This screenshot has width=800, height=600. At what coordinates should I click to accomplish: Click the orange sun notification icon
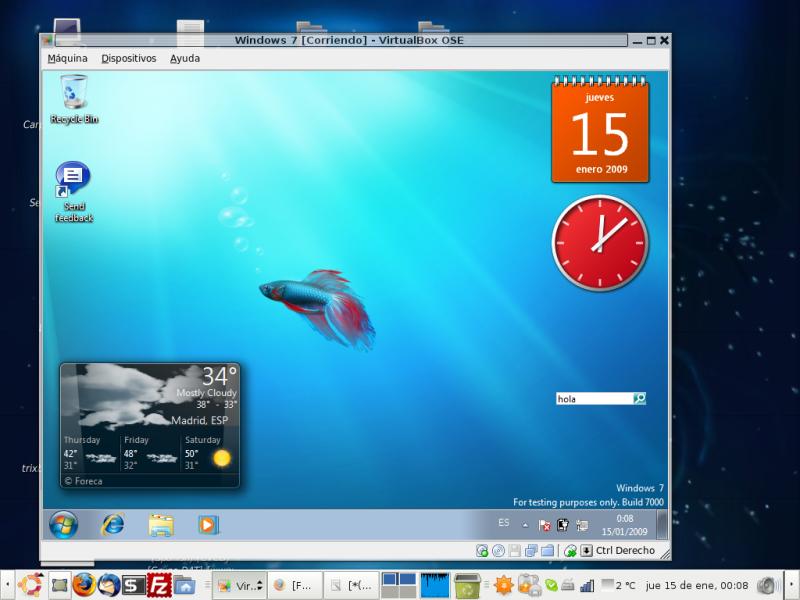pyautogui.click(x=503, y=586)
